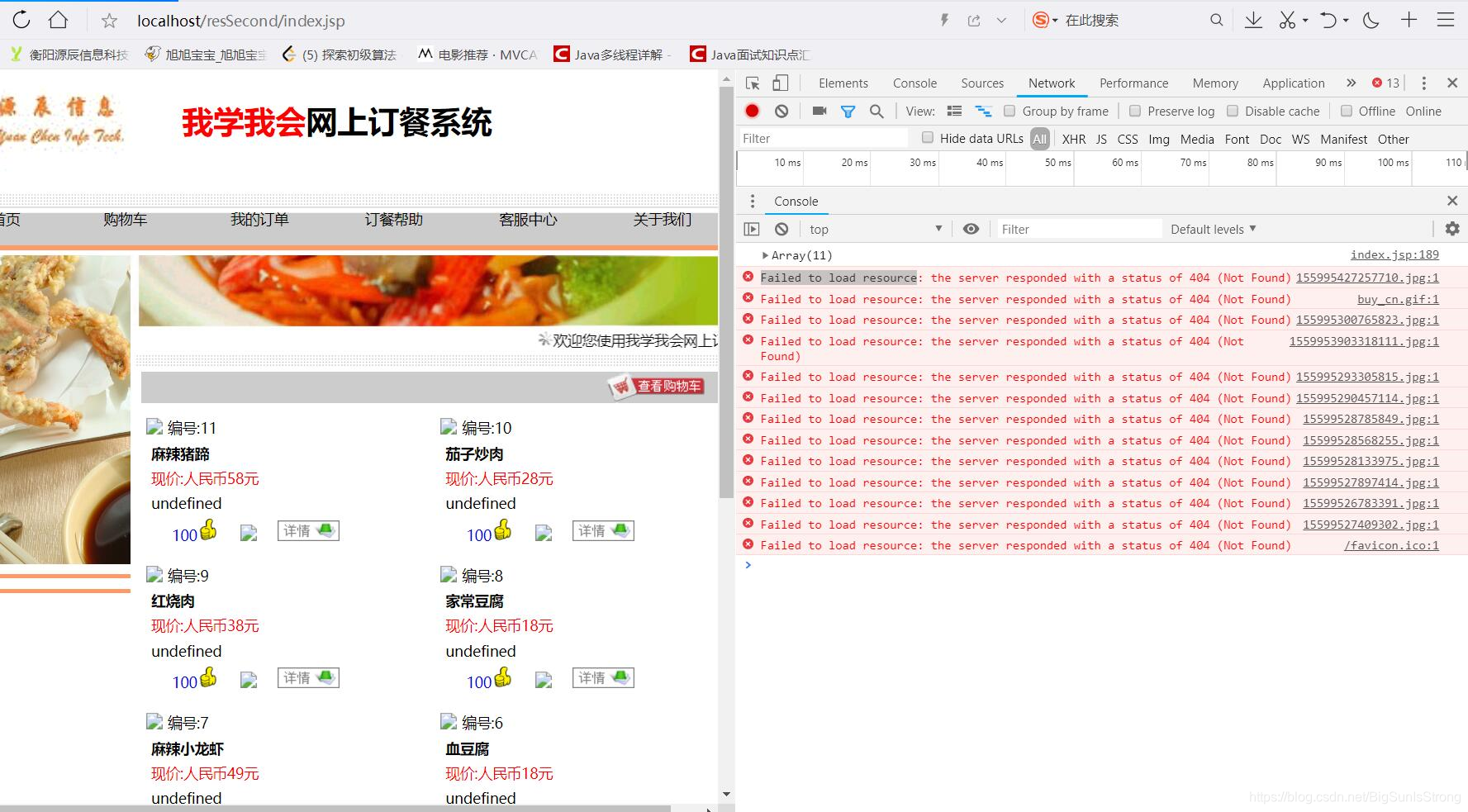Screen dimensions: 1468x812
Task: Select the All network filter
Action: [1040, 139]
